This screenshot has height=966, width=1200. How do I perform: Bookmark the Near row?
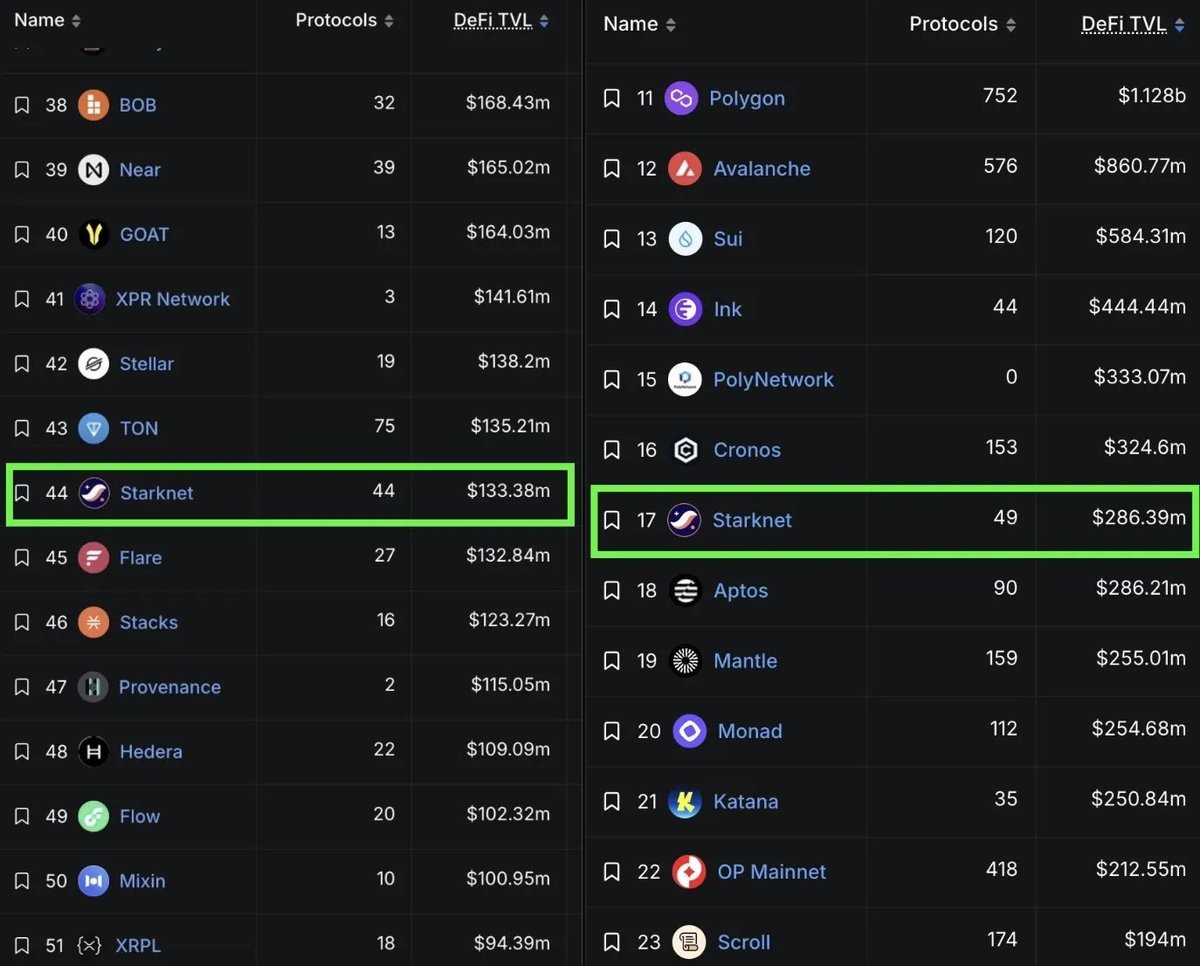[x=22, y=170]
